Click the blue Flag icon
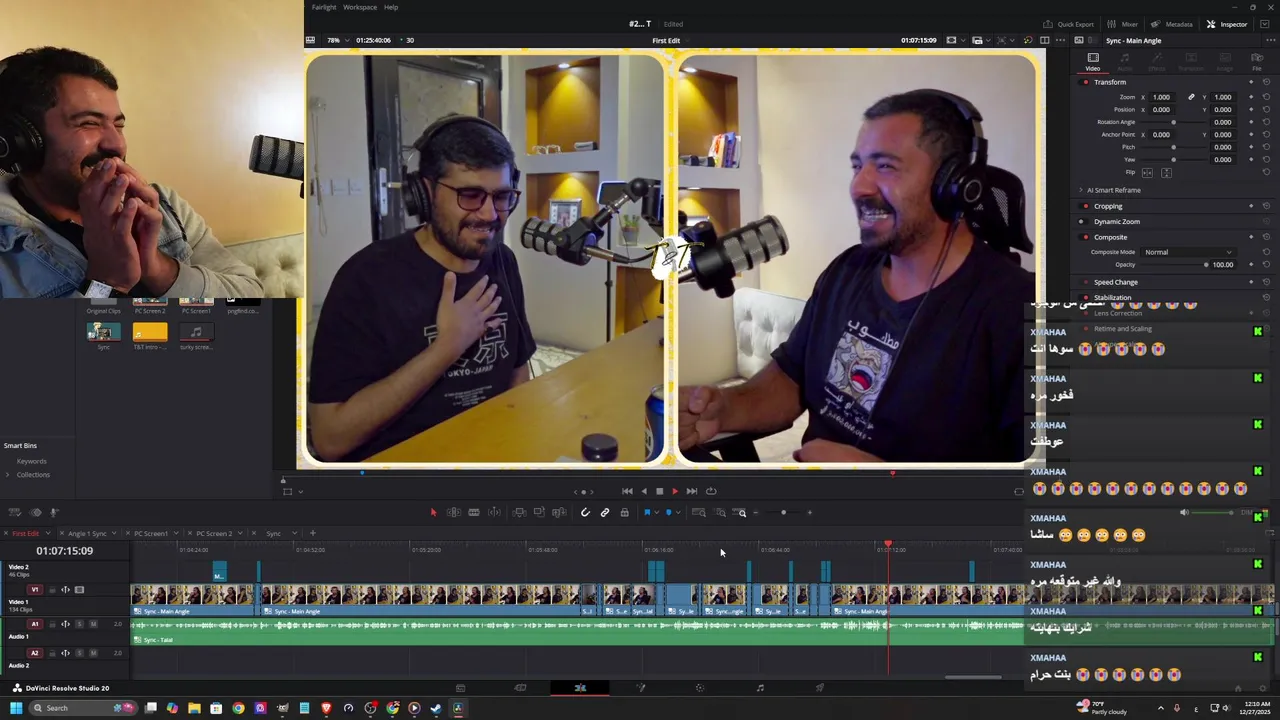The image size is (1280, 720). pyautogui.click(x=646, y=512)
